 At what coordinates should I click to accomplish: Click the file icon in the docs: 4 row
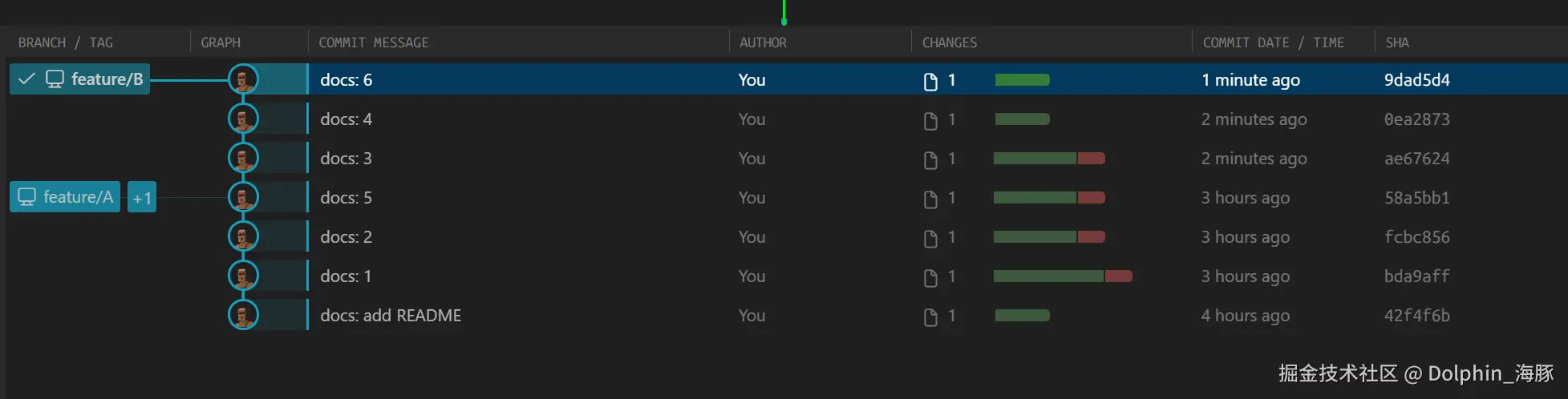pyautogui.click(x=930, y=120)
